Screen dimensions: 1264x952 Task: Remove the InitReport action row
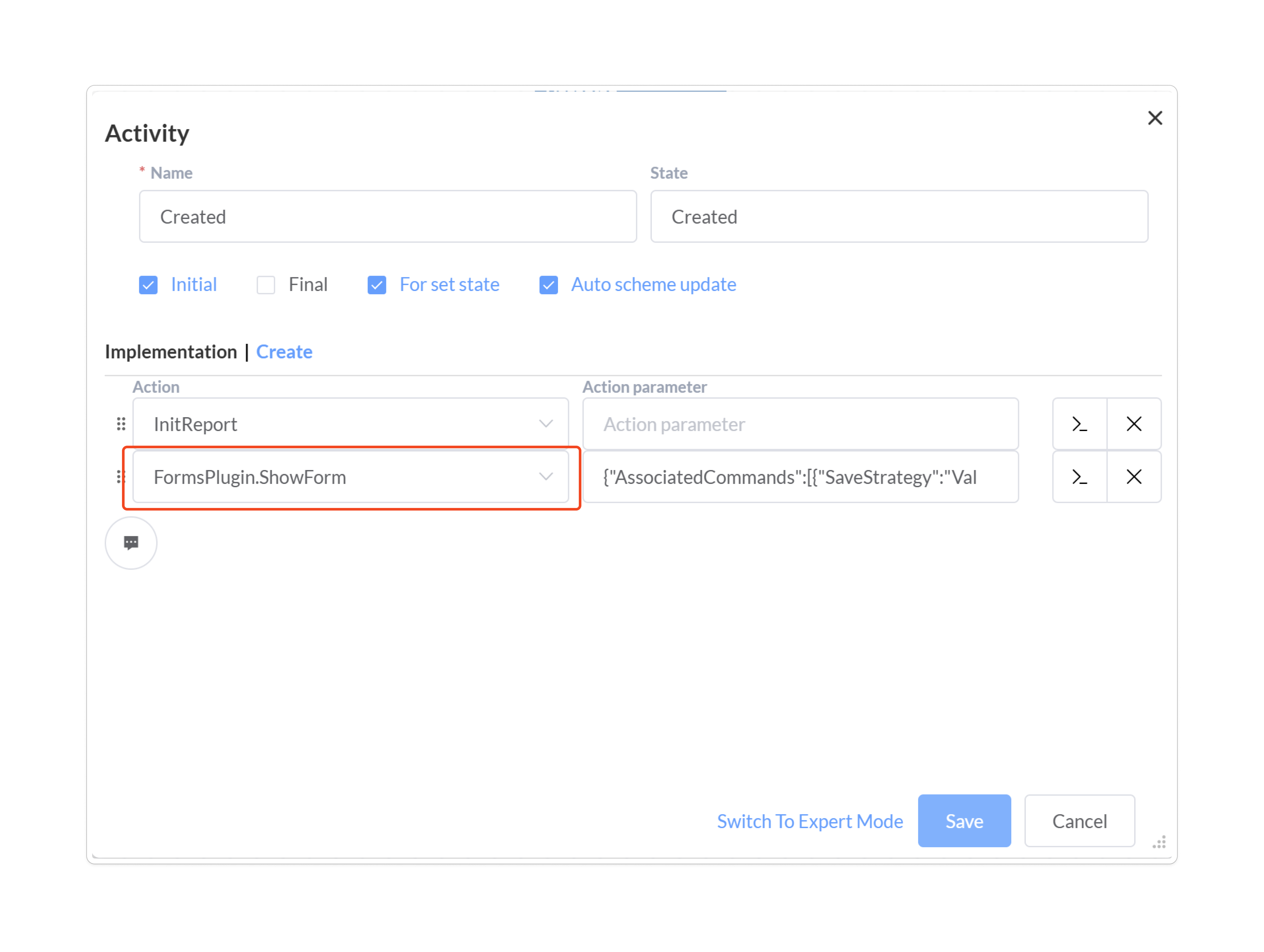click(1134, 424)
